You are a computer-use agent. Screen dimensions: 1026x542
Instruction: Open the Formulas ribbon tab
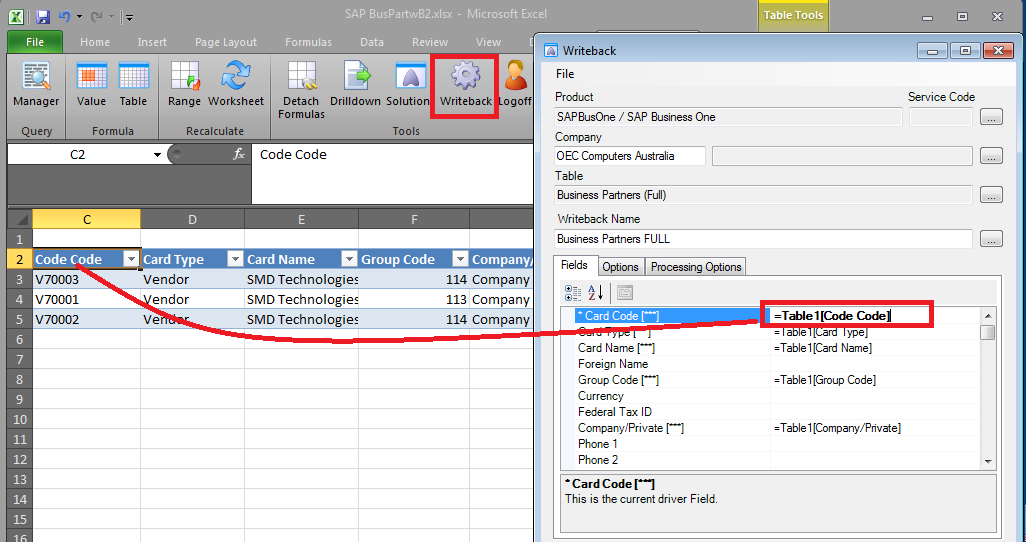[308, 42]
